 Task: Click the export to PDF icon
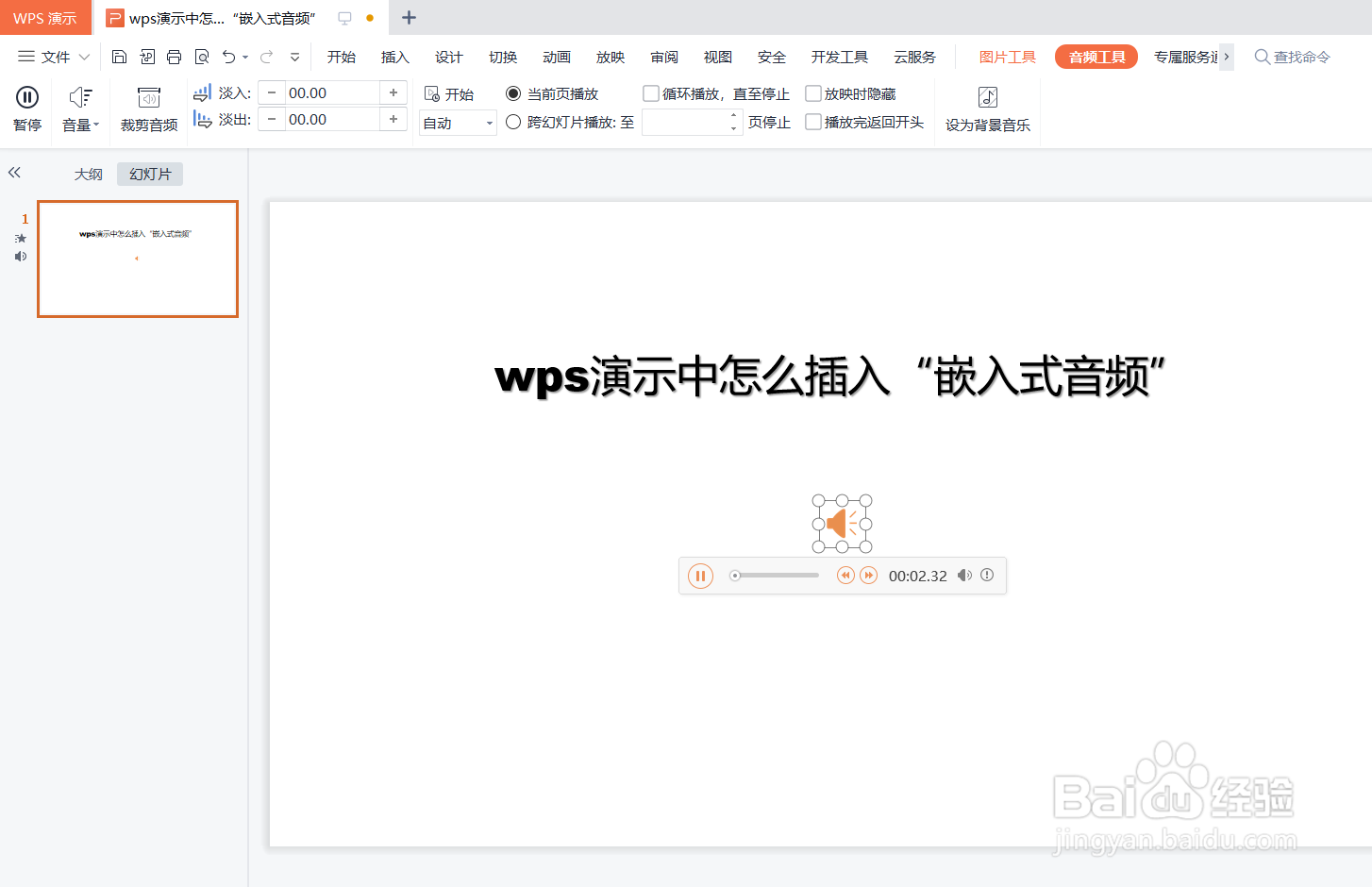[147, 57]
